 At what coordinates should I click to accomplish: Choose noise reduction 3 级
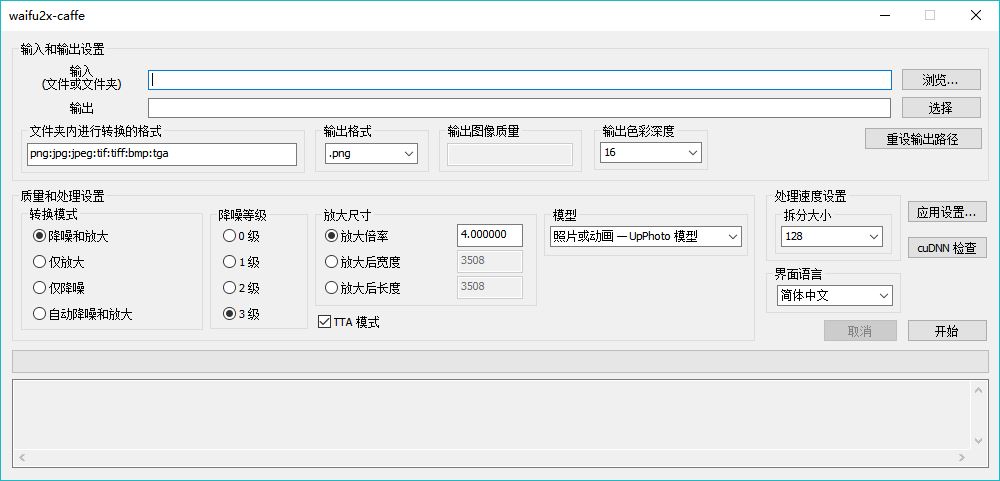coord(241,314)
